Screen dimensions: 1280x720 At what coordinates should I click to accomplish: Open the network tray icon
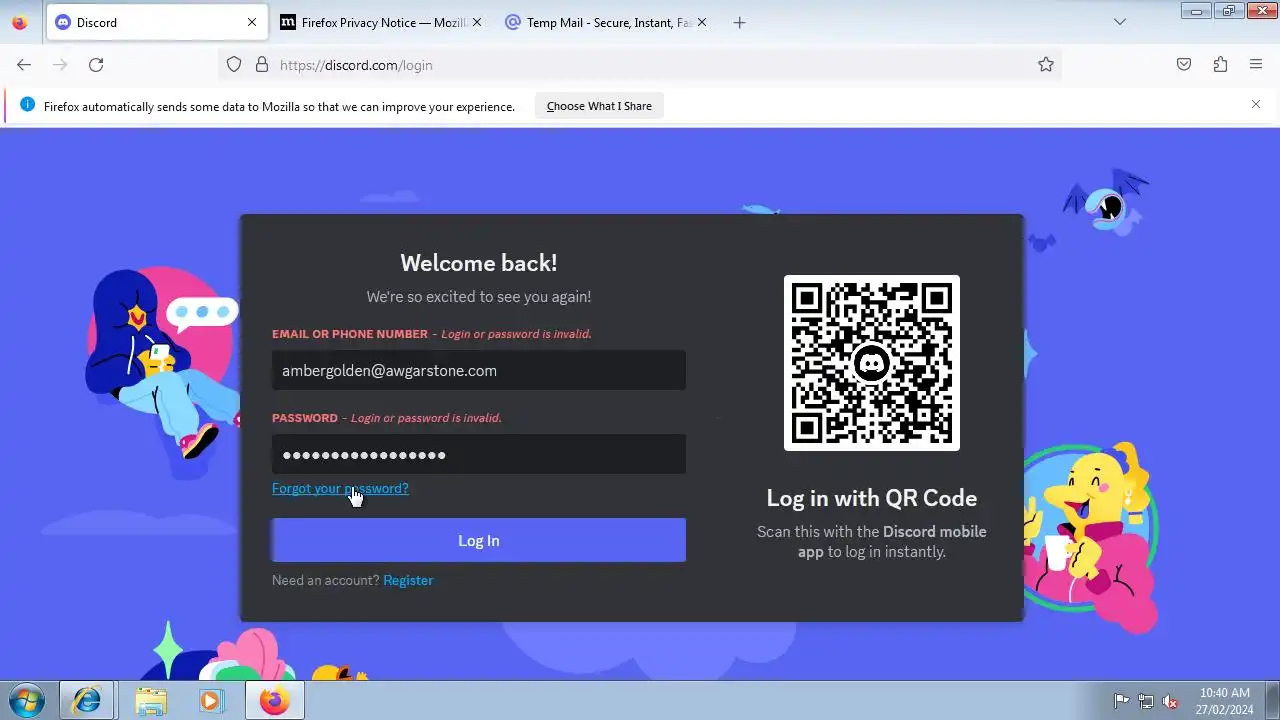[1146, 701]
